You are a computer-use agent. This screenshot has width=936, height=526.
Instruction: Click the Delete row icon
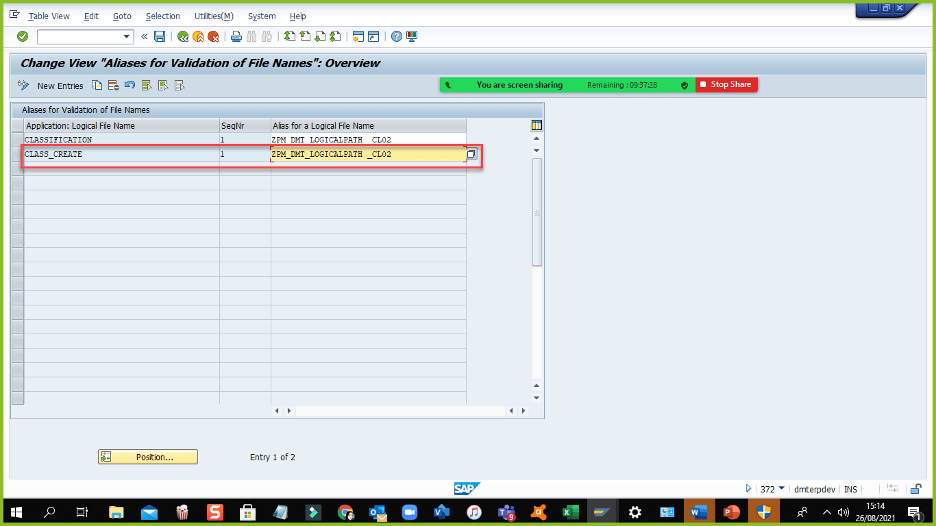click(x=113, y=86)
